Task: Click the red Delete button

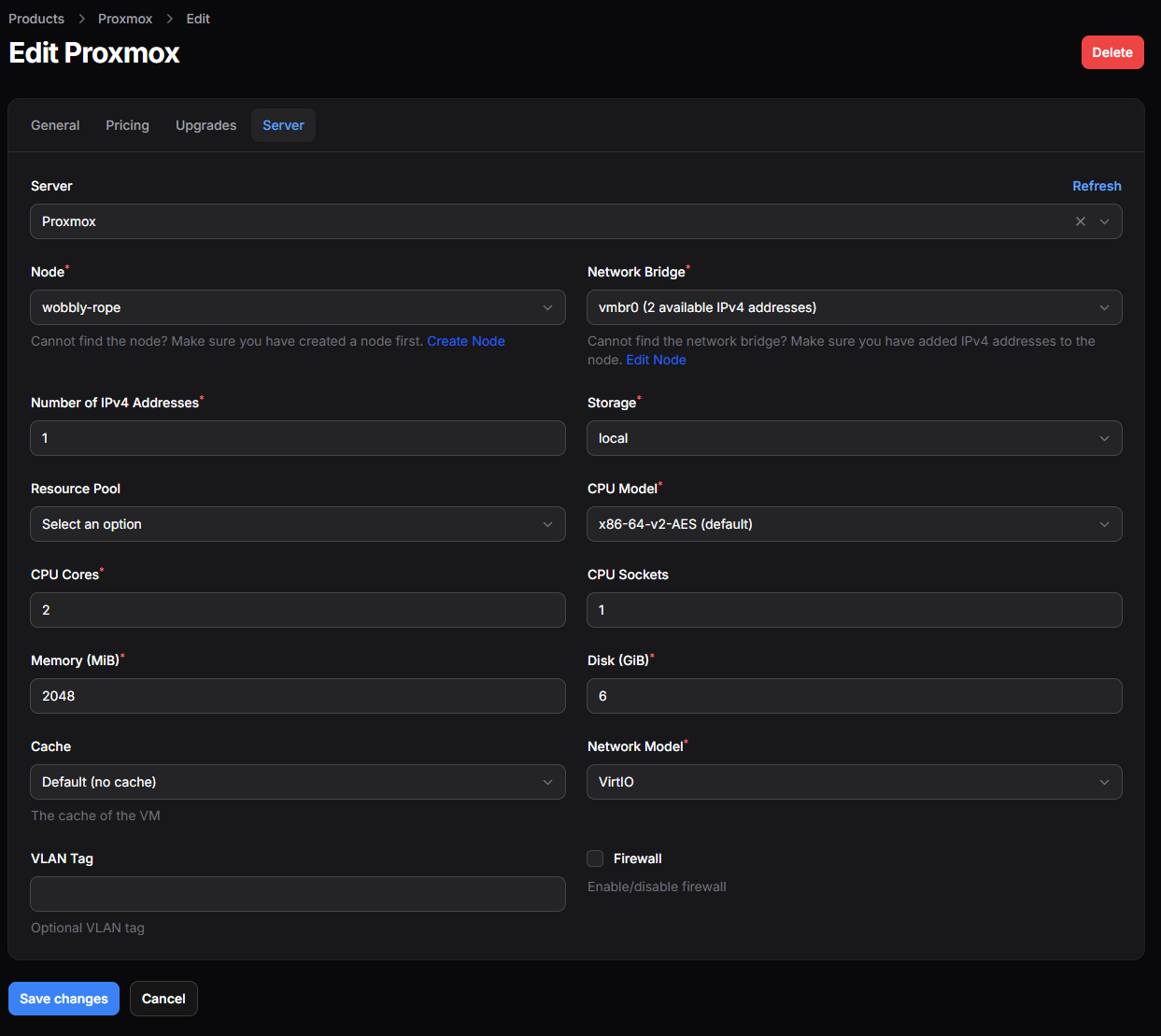Action: click(1111, 52)
